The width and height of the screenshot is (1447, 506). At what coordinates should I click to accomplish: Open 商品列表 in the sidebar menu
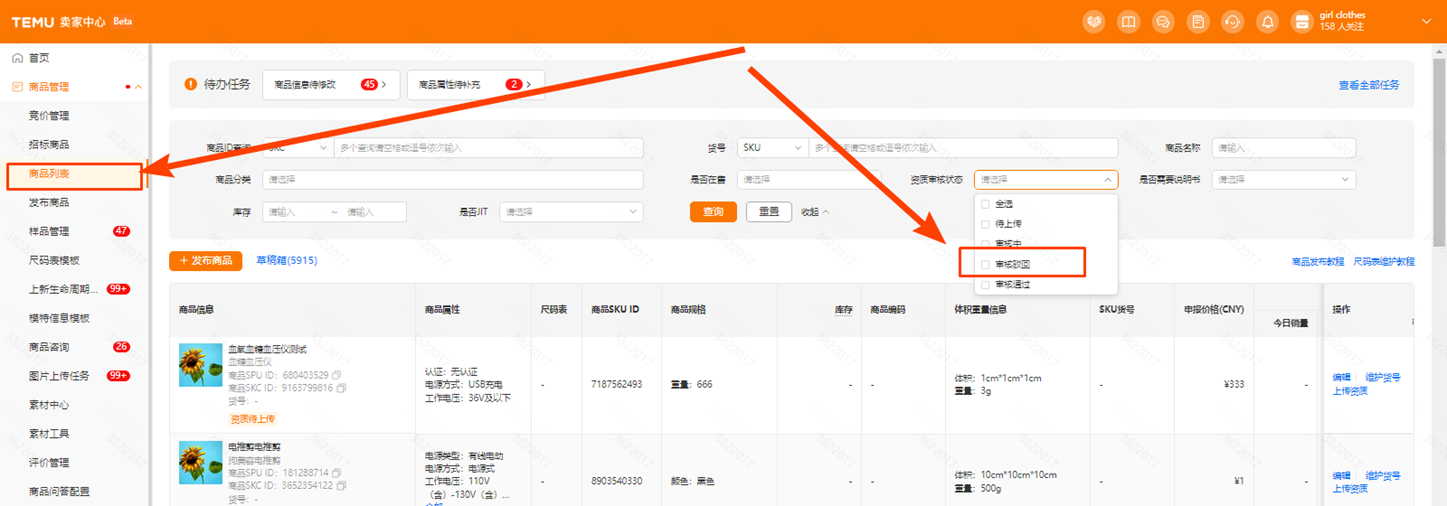pyautogui.click(x=50, y=174)
